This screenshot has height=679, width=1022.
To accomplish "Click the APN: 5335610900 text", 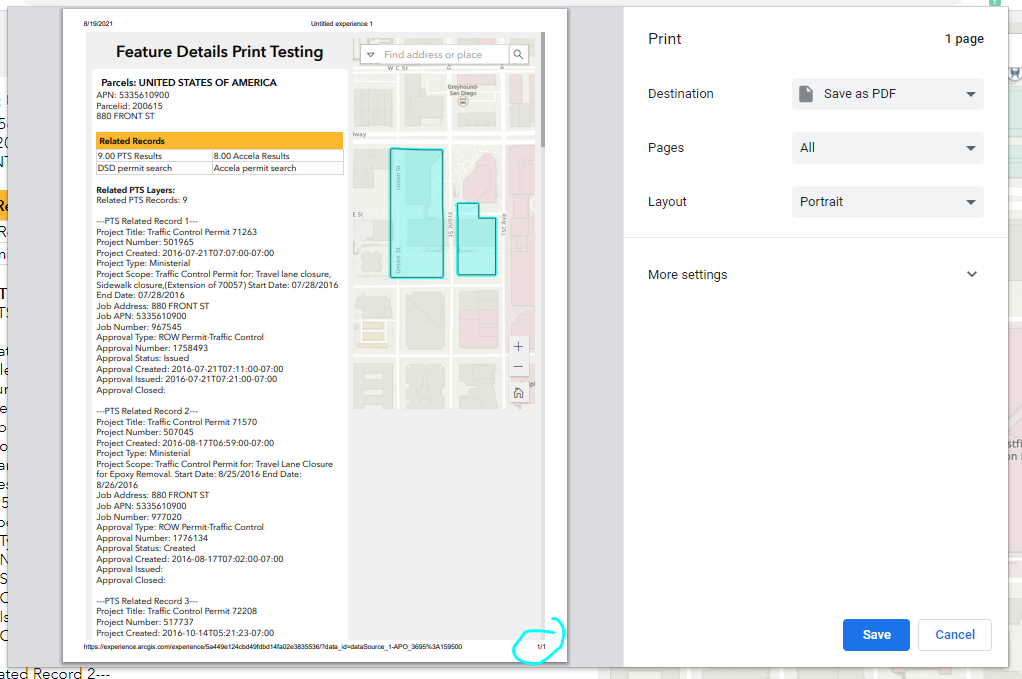I will click(133, 95).
